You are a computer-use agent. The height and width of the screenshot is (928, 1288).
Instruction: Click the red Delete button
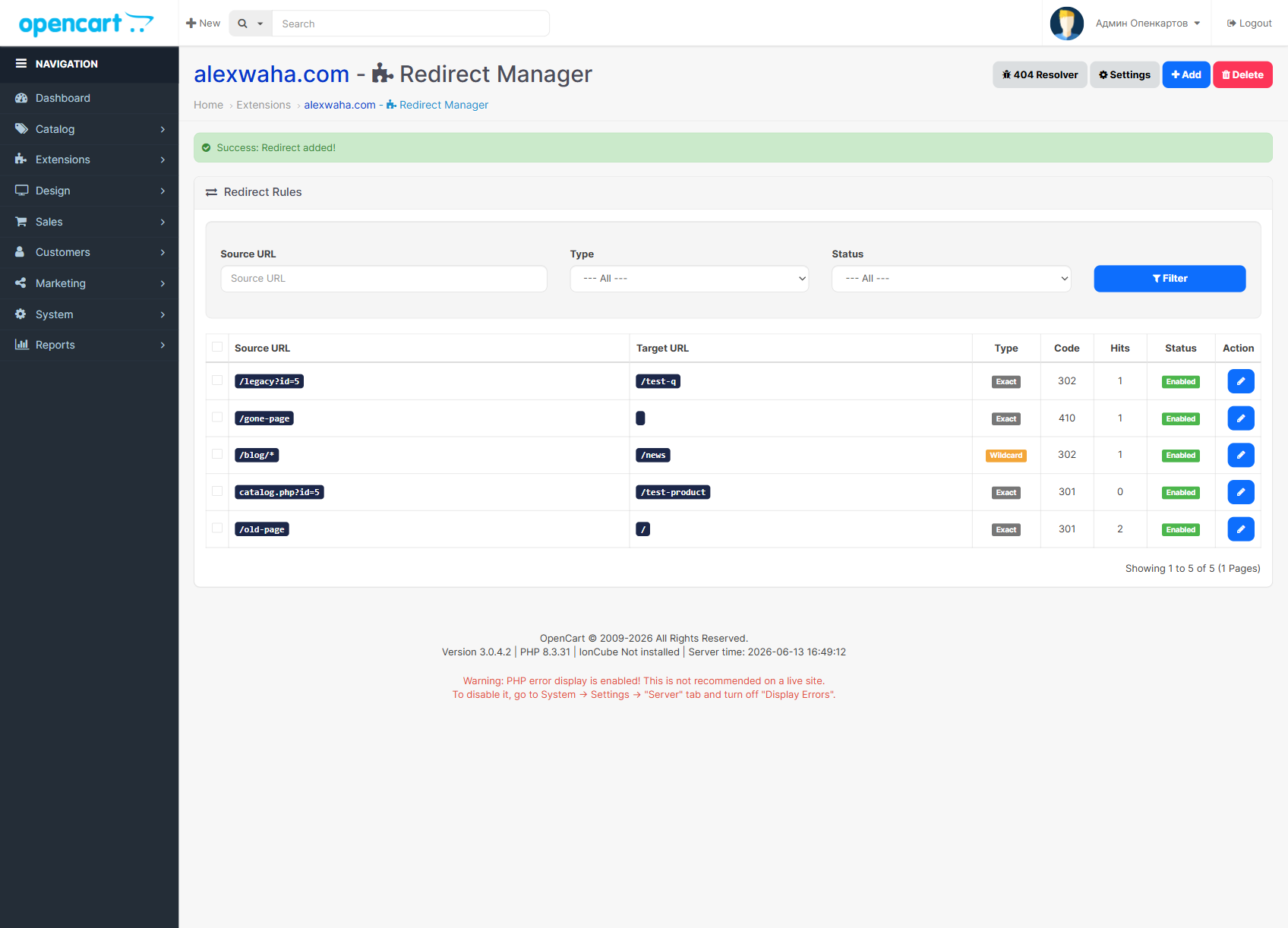1242,74
